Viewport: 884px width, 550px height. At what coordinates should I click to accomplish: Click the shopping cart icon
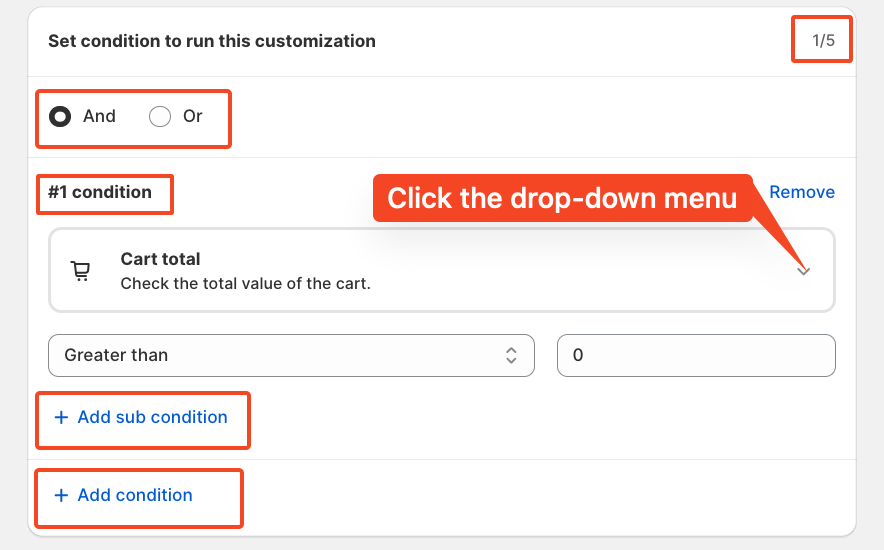click(80, 271)
